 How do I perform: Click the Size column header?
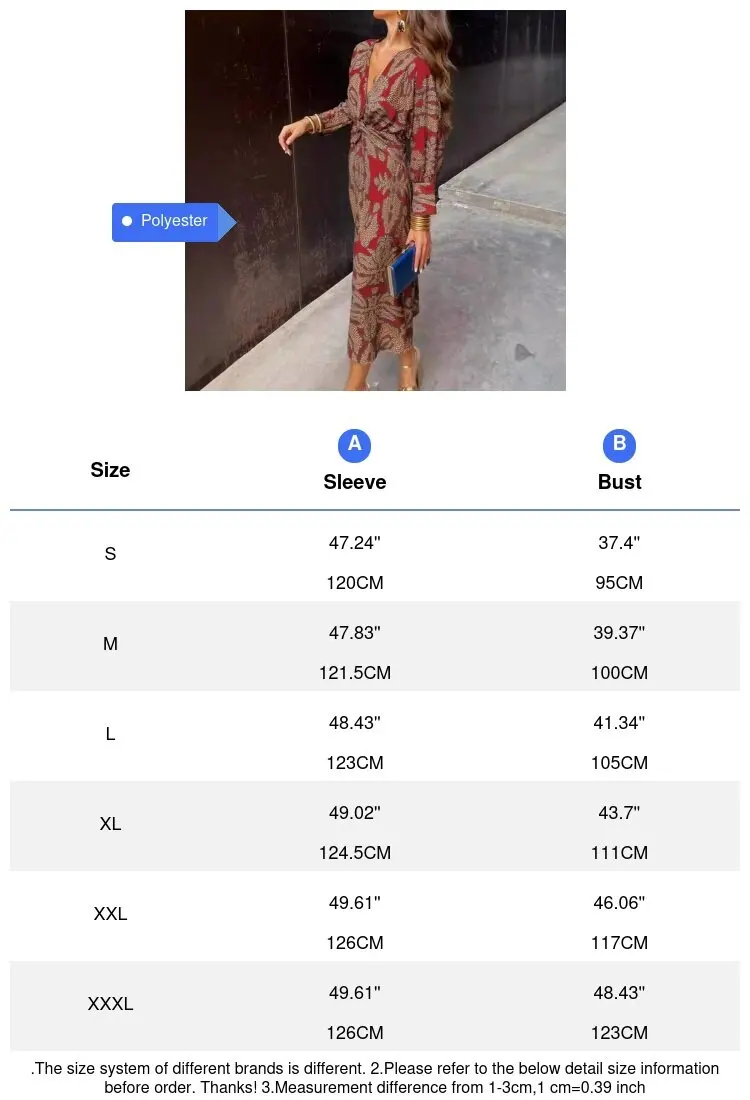click(x=110, y=470)
